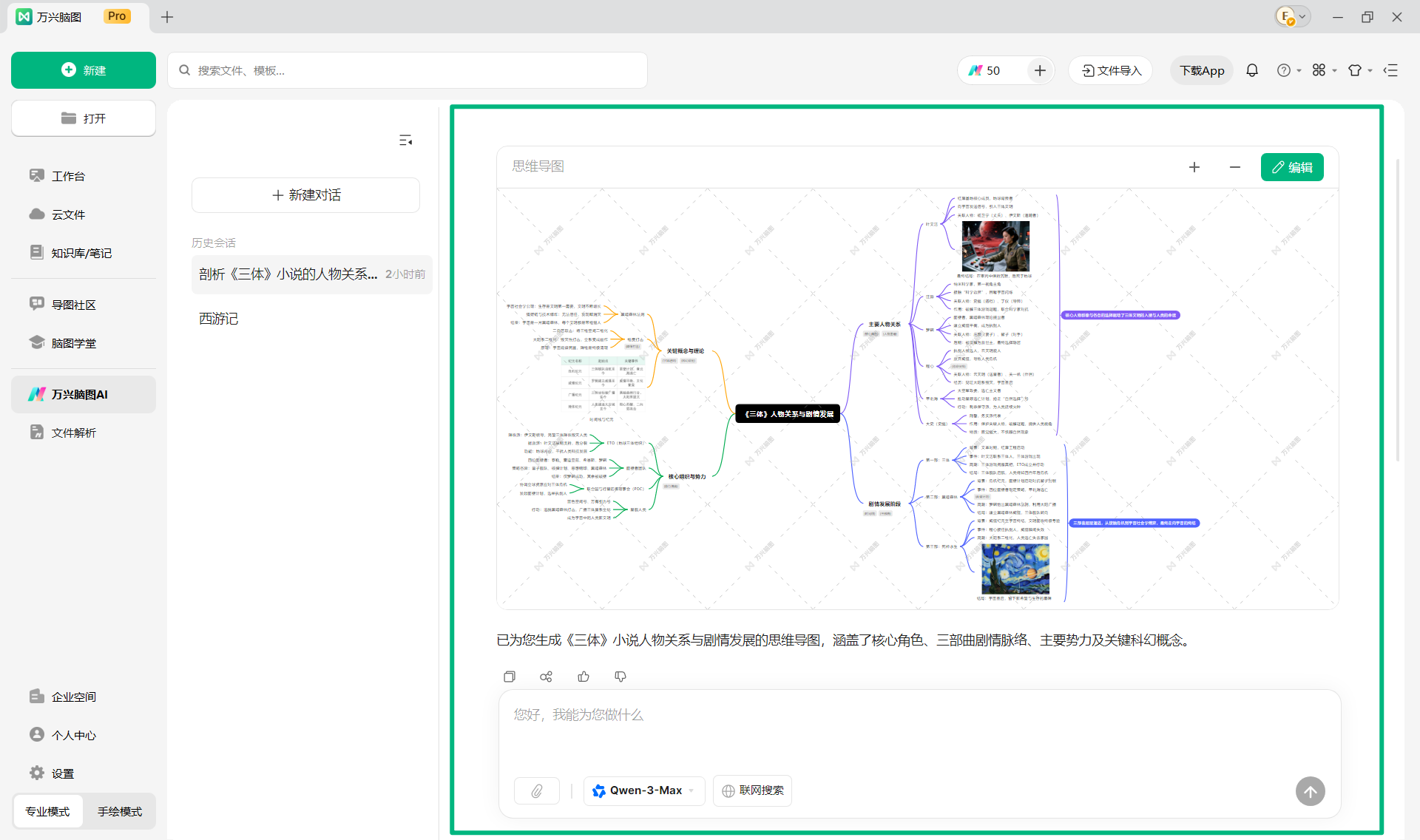Open the user account avatar dropdown

1293,16
